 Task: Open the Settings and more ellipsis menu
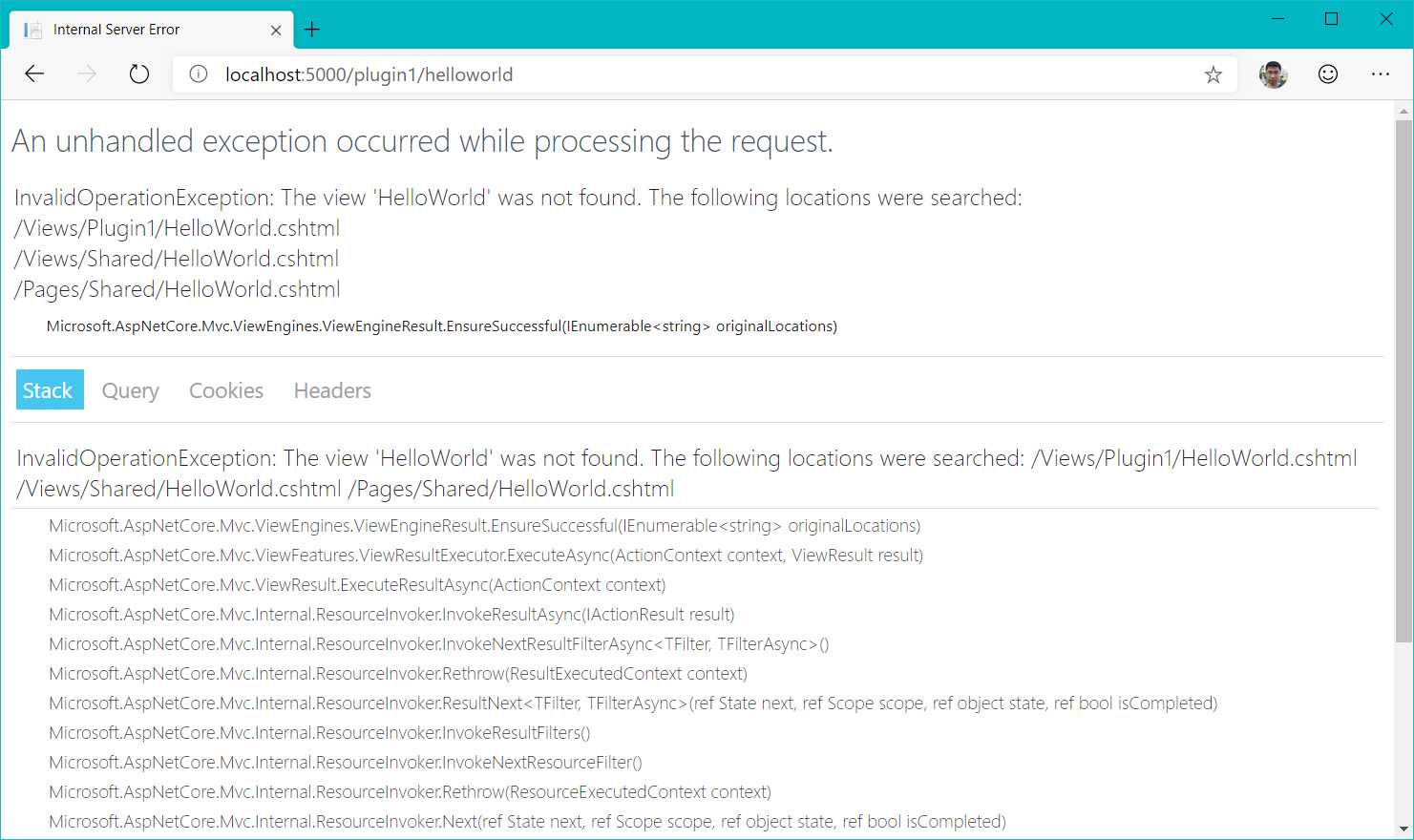click(x=1380, y=74)
